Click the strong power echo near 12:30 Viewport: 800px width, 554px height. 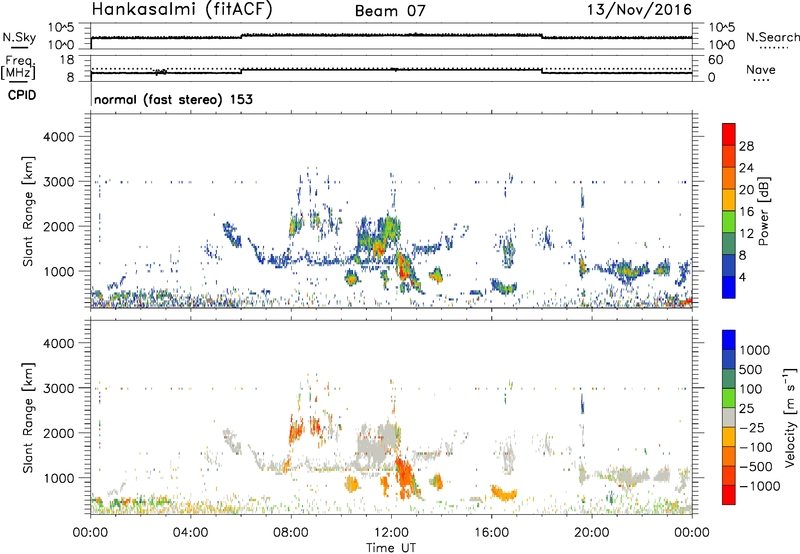[x=405, y=268]
